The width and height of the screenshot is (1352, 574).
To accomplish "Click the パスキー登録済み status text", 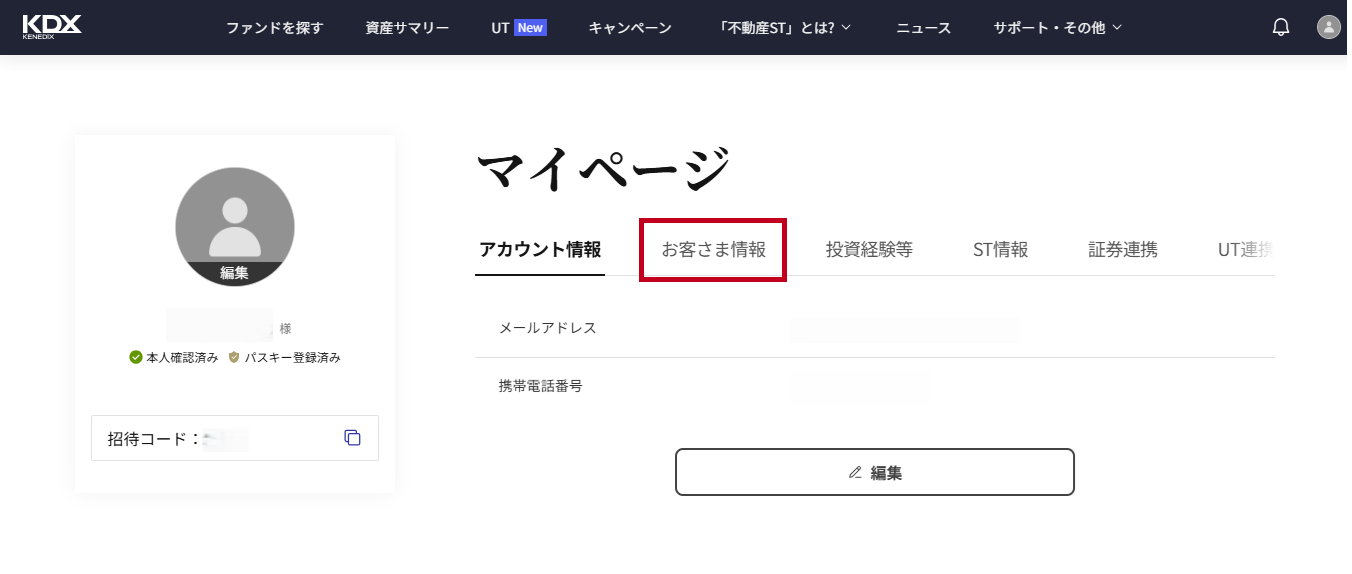I will 292,357.
